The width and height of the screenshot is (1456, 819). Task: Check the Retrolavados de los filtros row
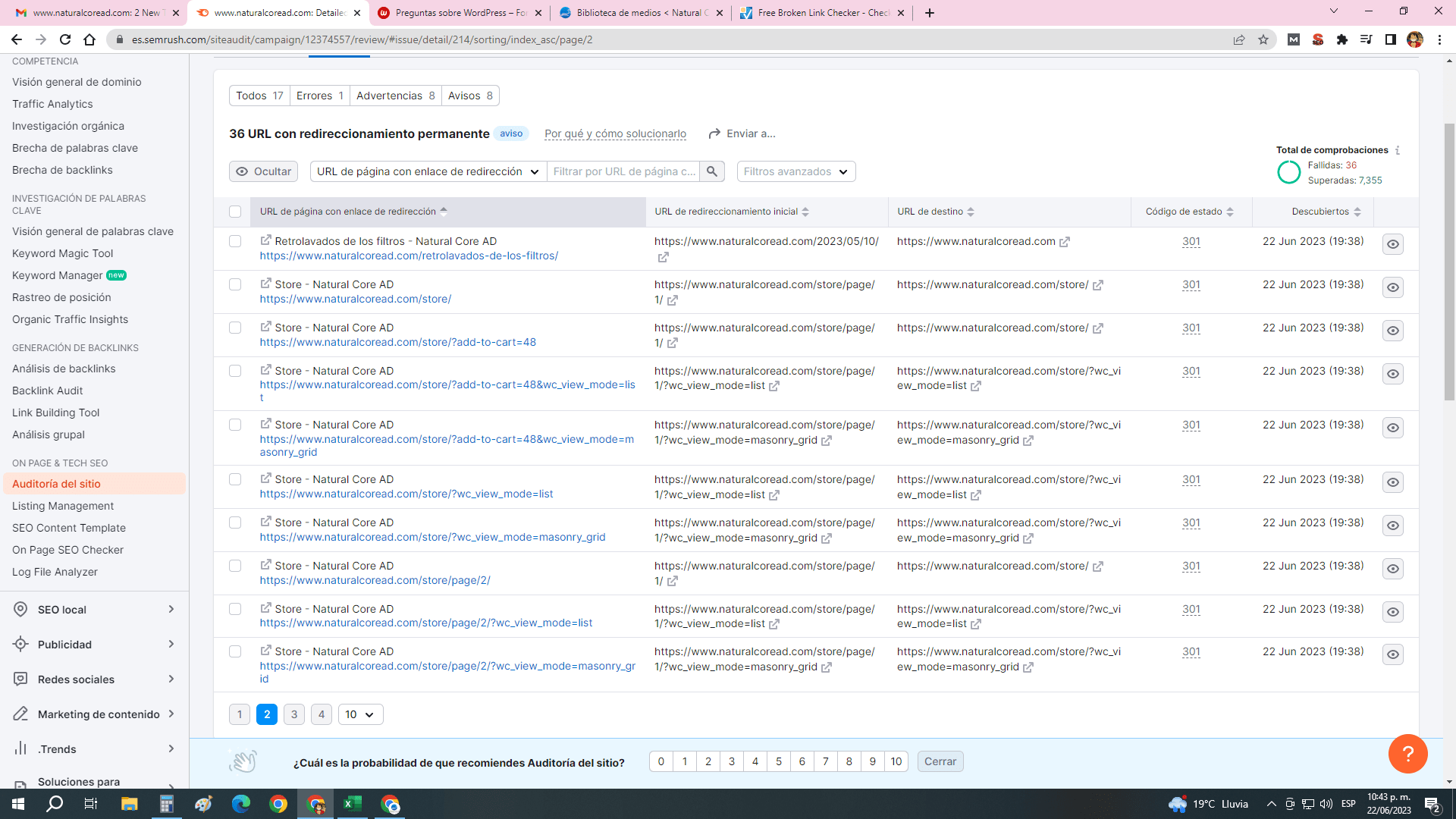tap(235, 241)
